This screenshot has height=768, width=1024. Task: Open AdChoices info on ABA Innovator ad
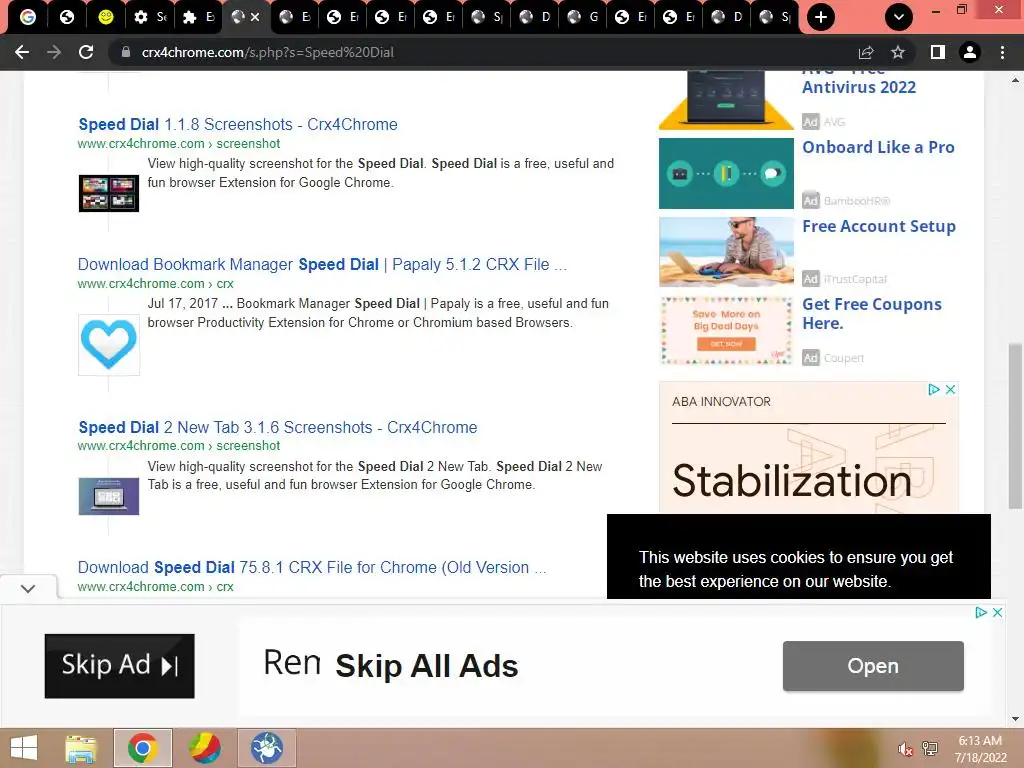coord(934,389)
